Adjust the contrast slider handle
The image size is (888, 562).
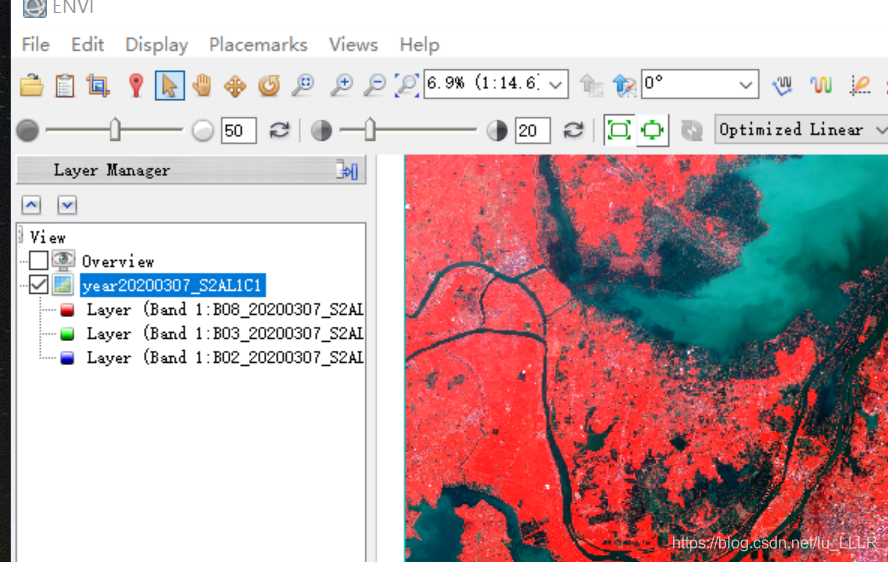point(370,130)
